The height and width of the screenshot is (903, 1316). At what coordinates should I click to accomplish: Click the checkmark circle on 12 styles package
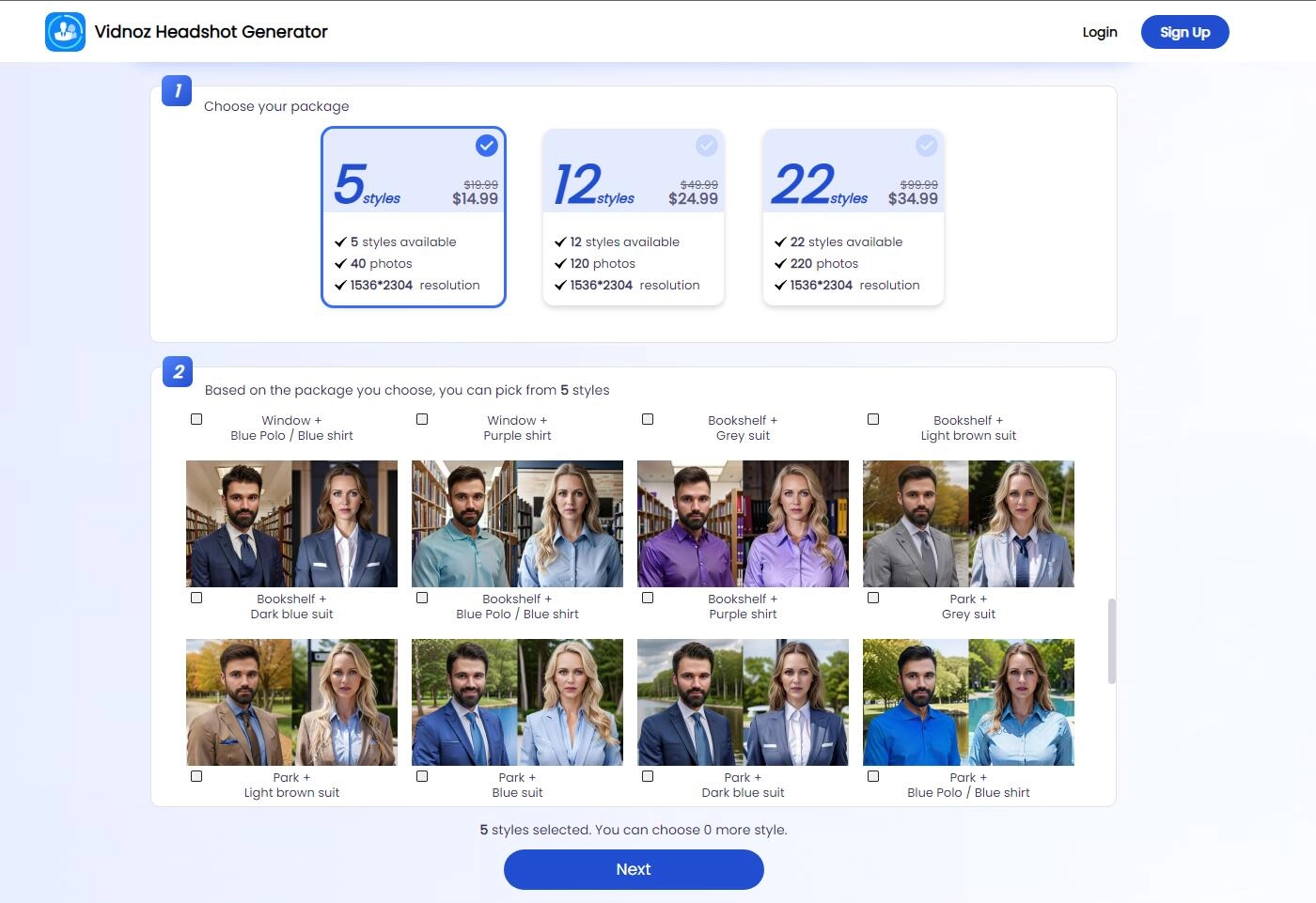point(706,146)
